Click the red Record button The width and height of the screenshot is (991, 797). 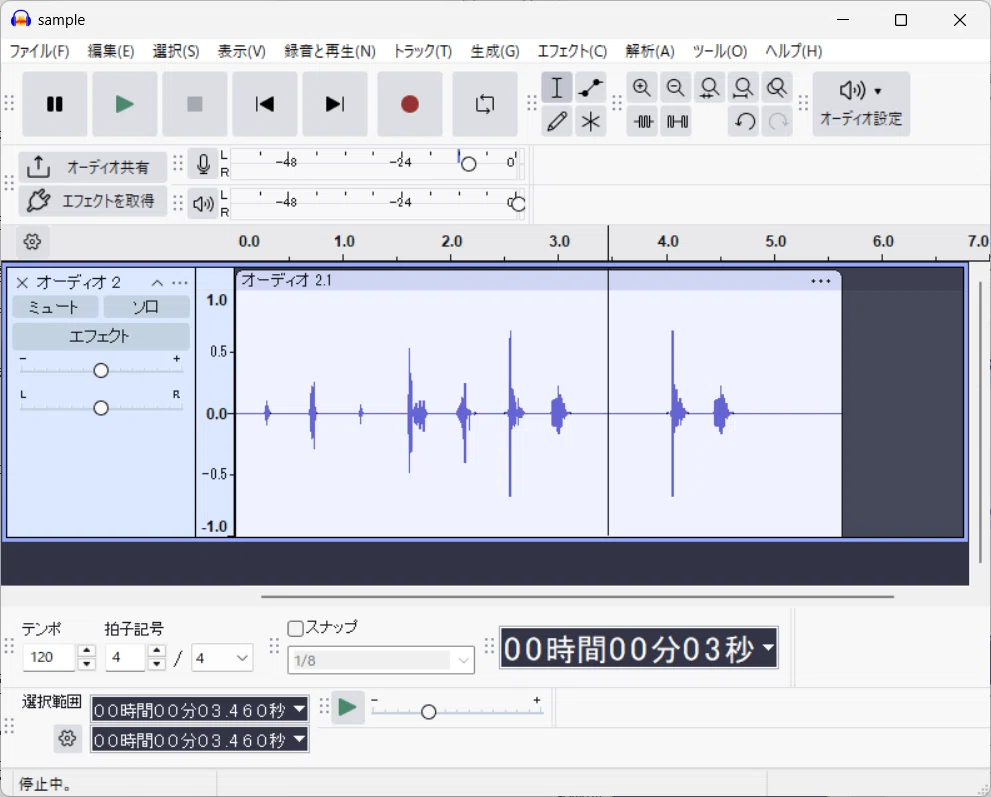pyautogui.click(x=410, y=104)
